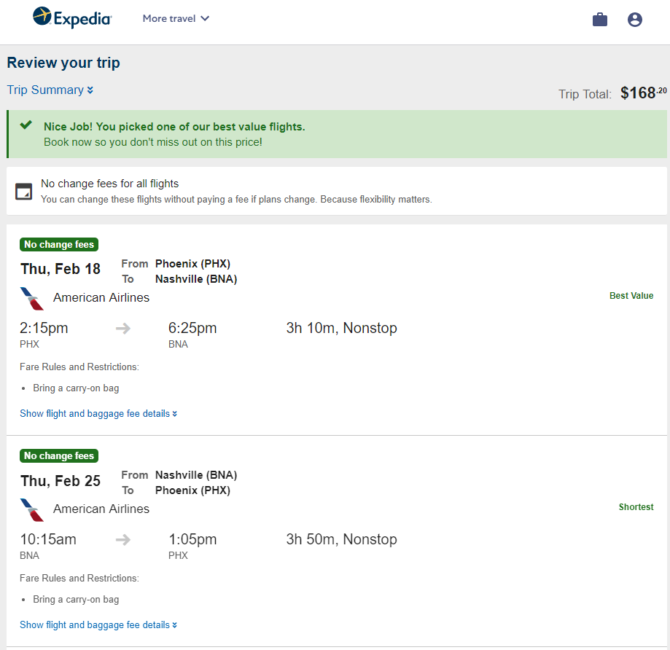
Task: Click American Airlines logo on Feb 25 flight
Action: click(32, 509)
